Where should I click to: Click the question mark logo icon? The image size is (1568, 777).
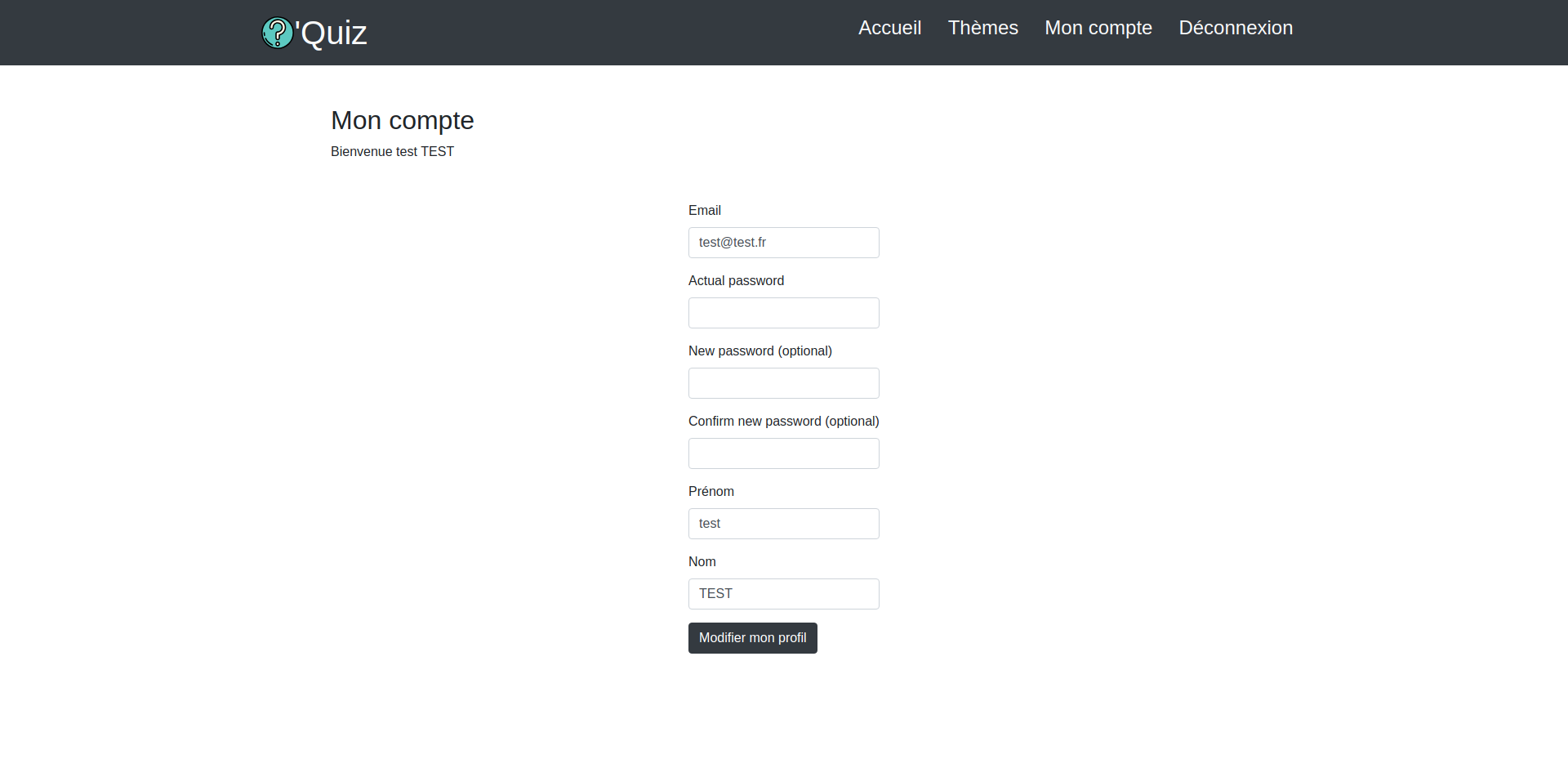coord(277,33)
